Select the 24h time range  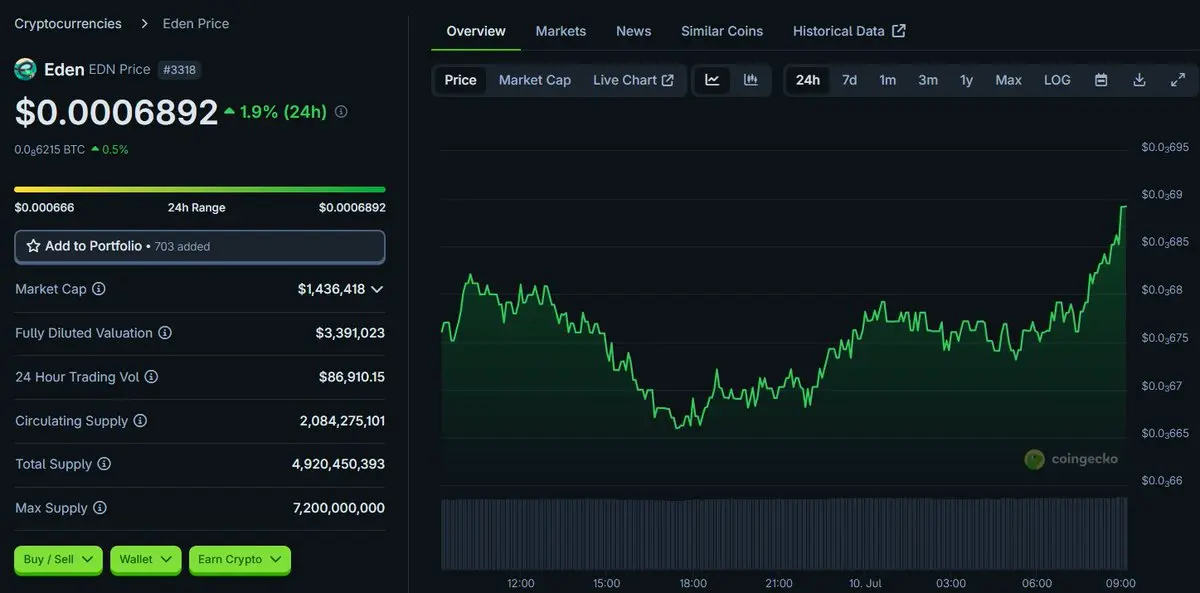[x=808, y=80]
